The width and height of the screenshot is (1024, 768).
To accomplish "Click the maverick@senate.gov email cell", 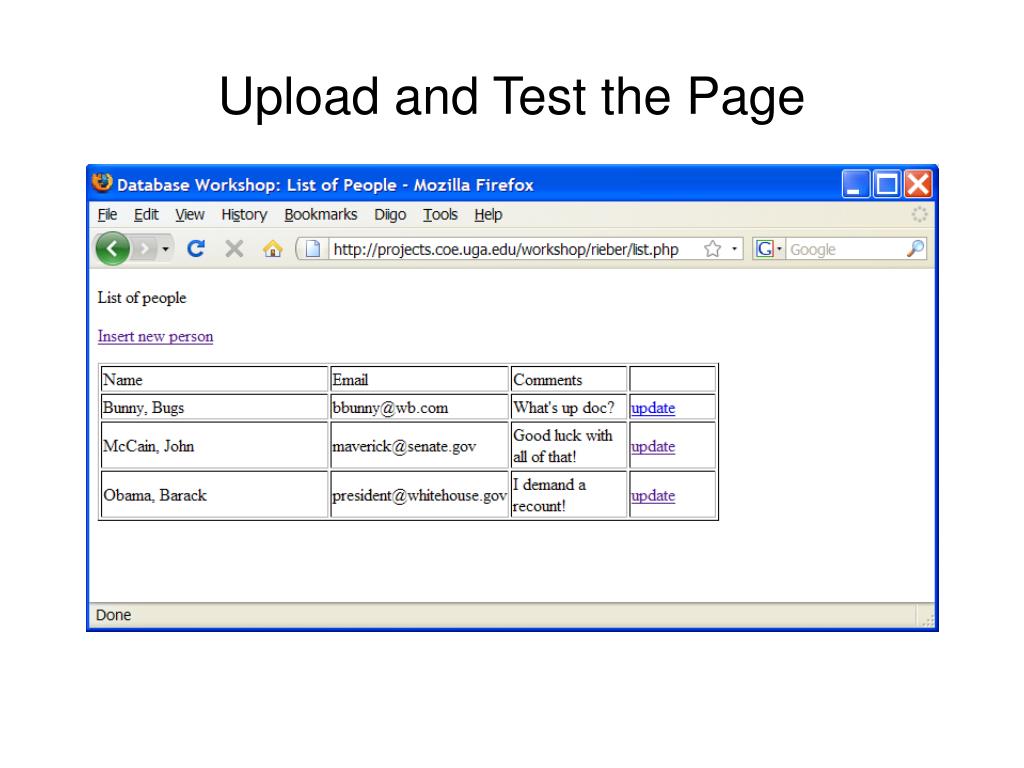I will (419, 445).
